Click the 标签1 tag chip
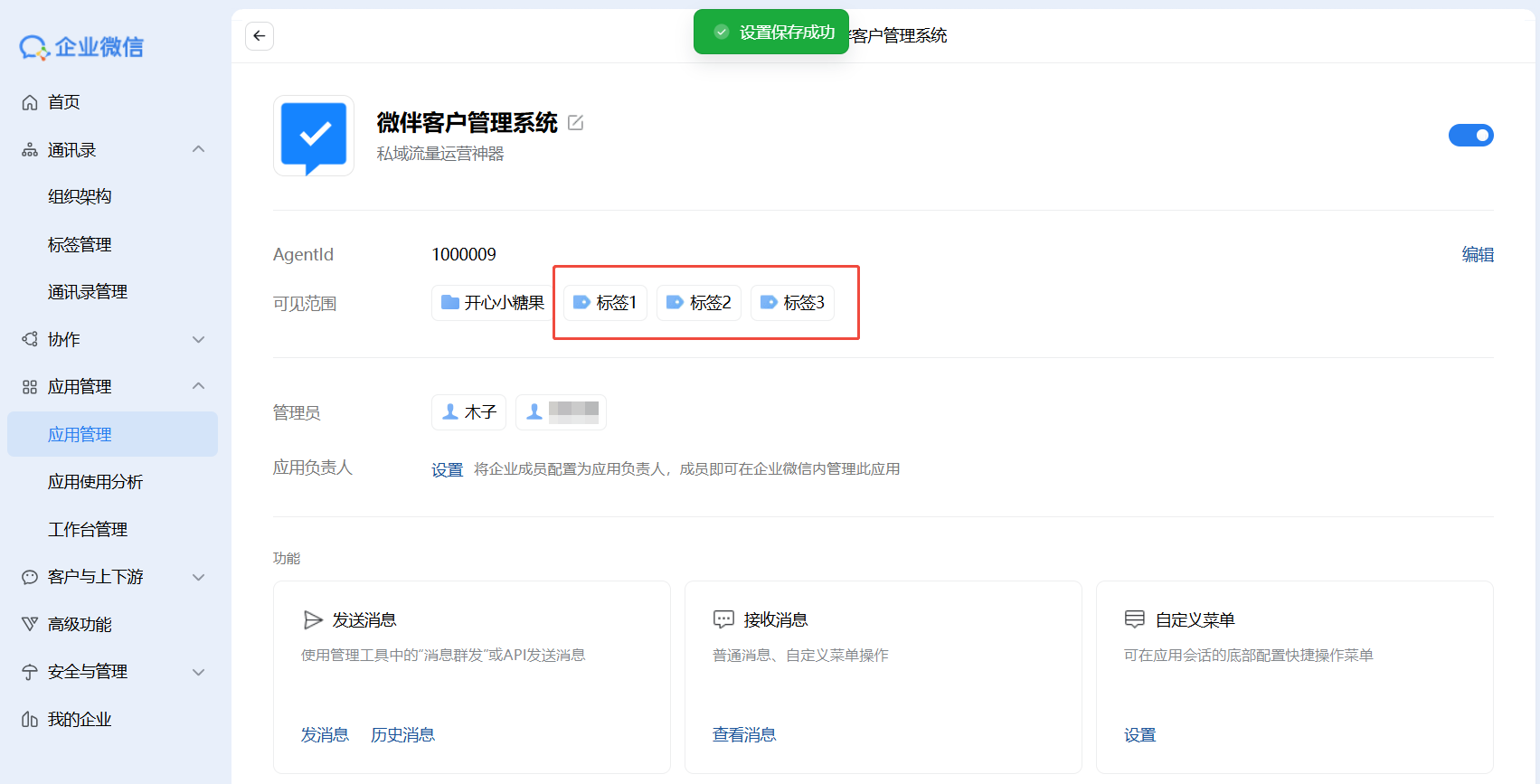The image size is (1540, 784). click(606, 303)
